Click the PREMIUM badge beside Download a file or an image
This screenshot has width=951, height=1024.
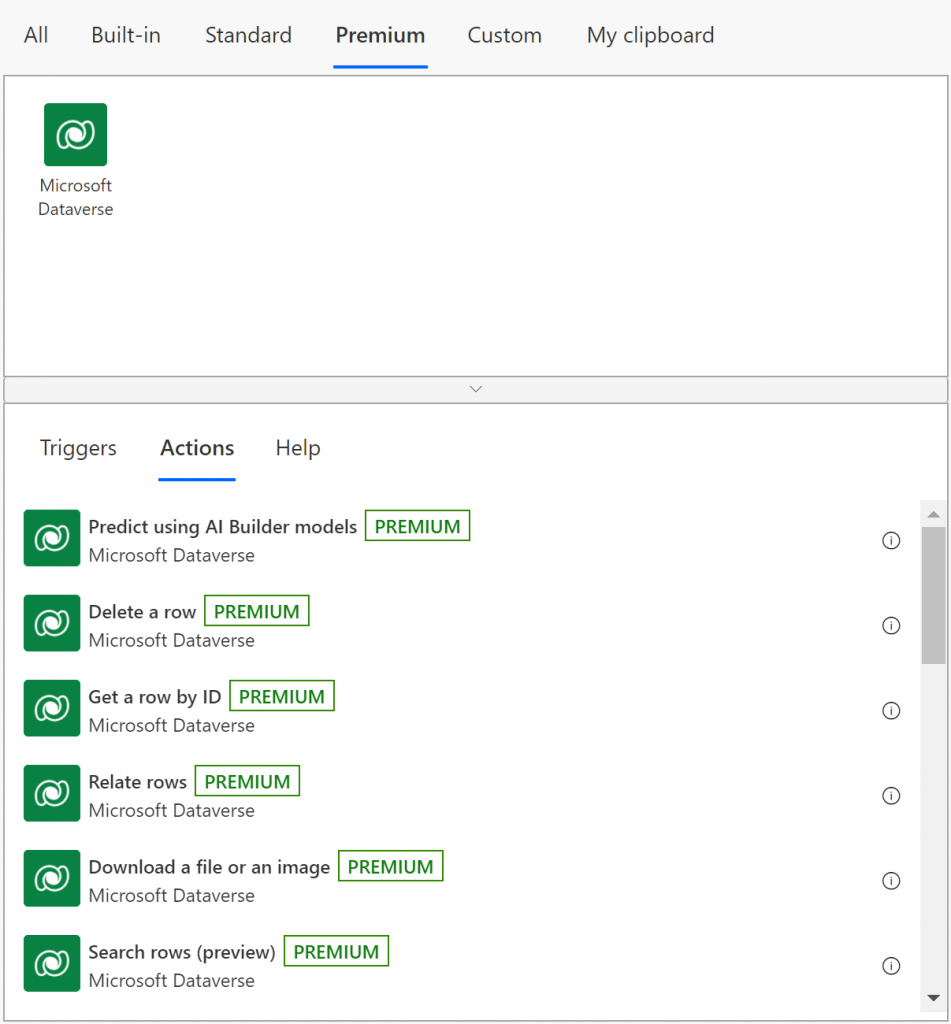click(x=391, y=867)
